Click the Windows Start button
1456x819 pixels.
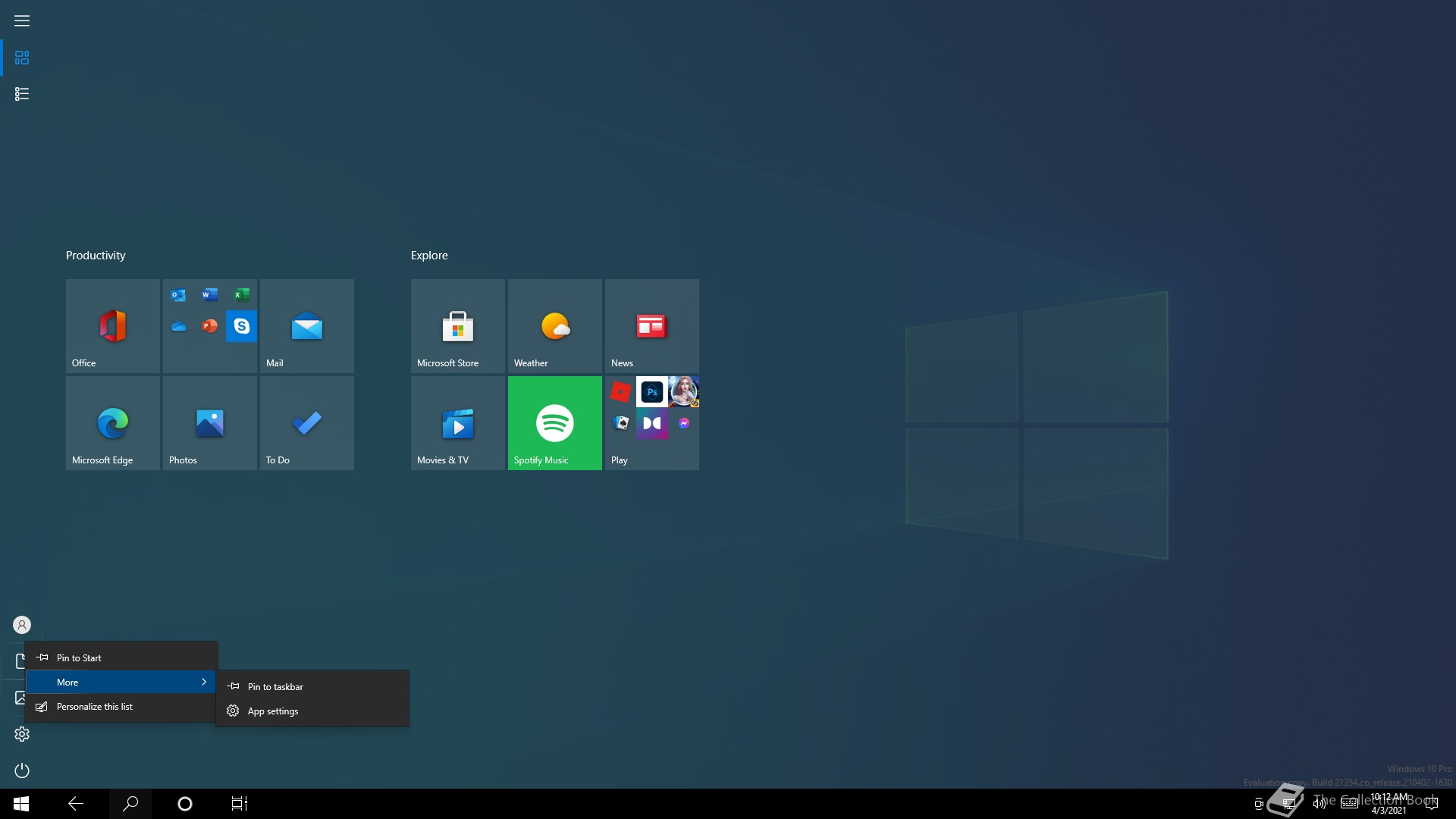pyautogui.click(x=21, y=804)
